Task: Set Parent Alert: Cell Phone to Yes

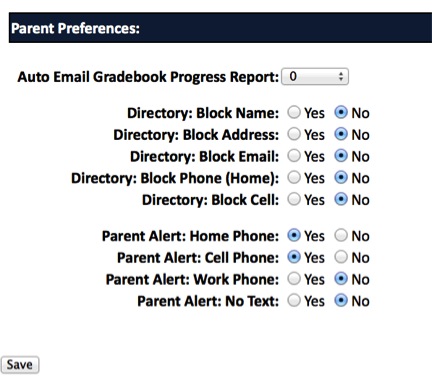Action: (x=294, y=257)
